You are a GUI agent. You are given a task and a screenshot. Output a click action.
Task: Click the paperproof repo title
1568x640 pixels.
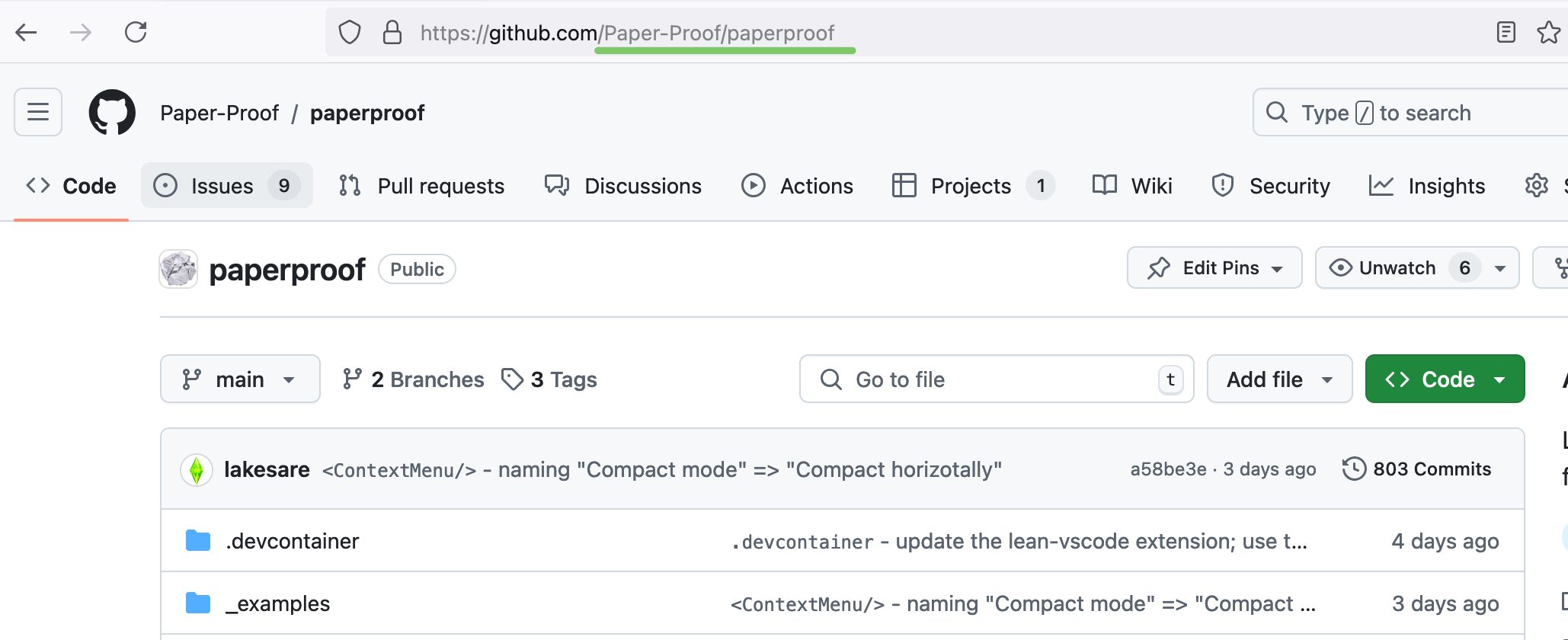pyautogui.click(x=287, y=270)
